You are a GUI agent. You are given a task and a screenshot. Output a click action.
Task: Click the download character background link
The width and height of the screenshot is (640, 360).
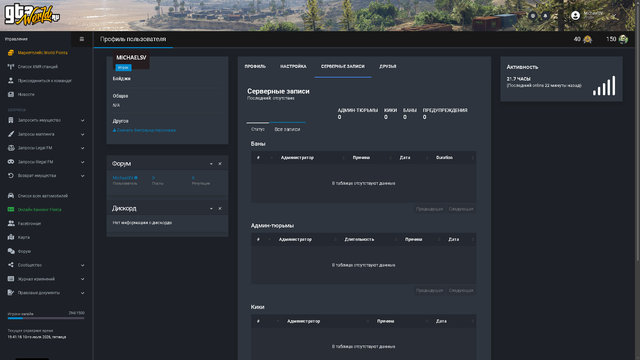pos(144,130)
